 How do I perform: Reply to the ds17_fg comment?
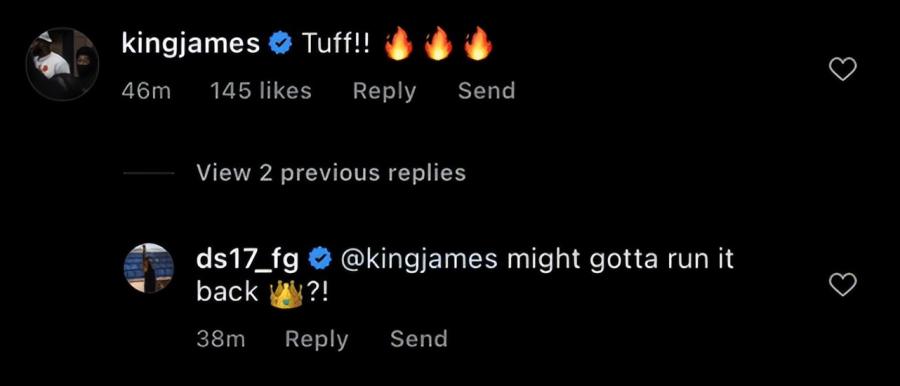tap(317, 339)
